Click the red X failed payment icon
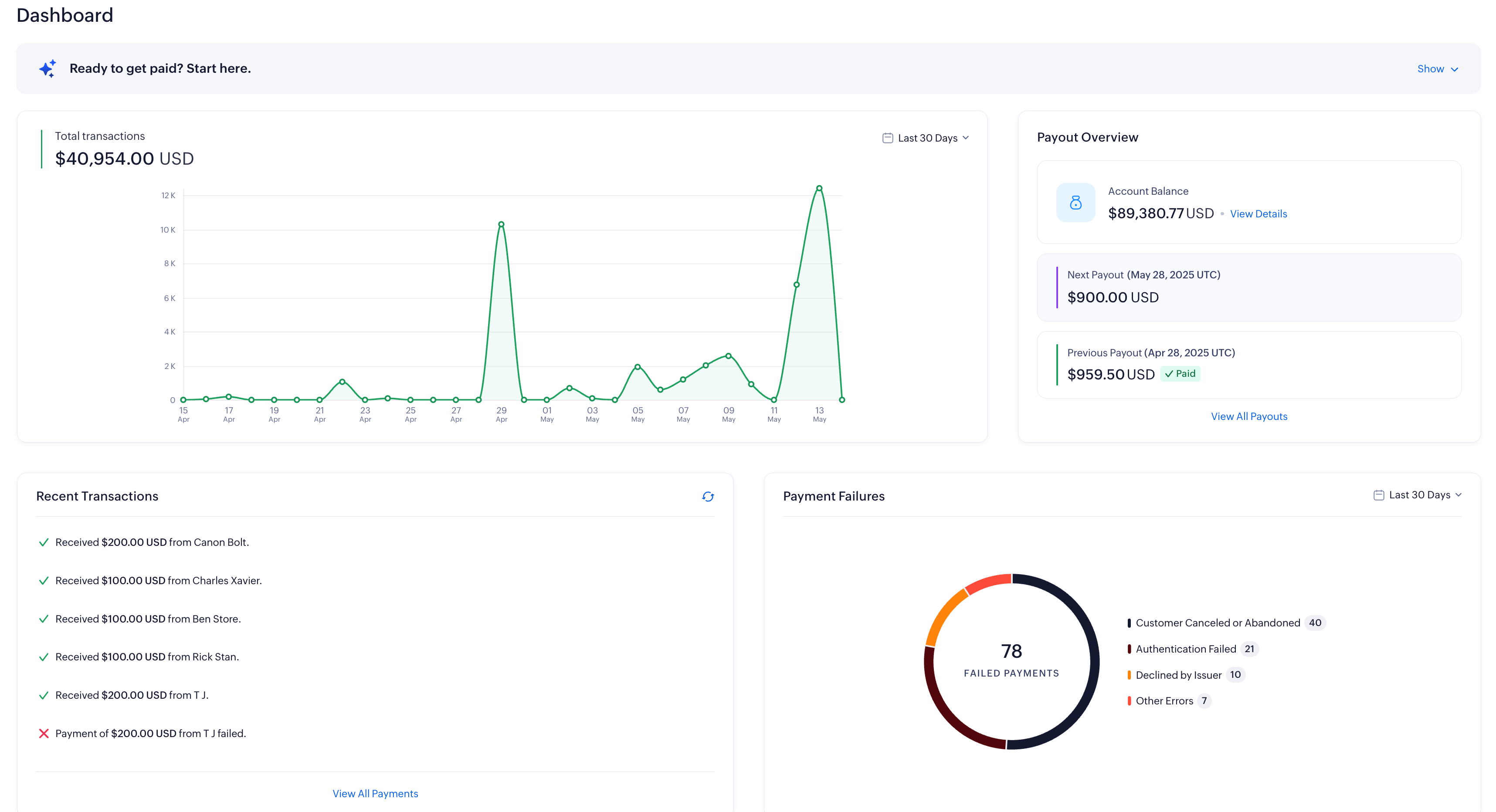 coord(44,734)
